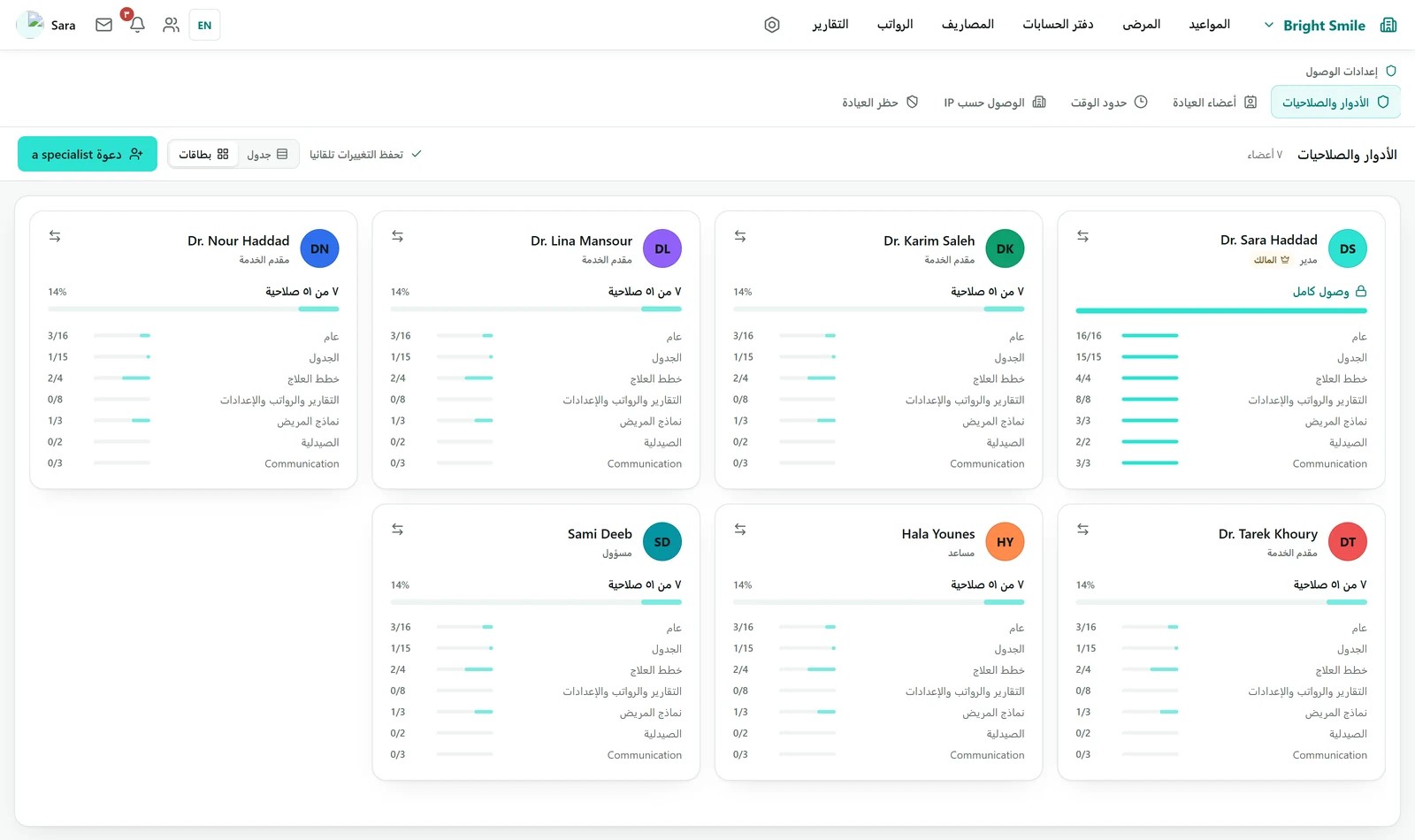
Task: Go to التقارير in top navigation
Action: tap(830, 24)
